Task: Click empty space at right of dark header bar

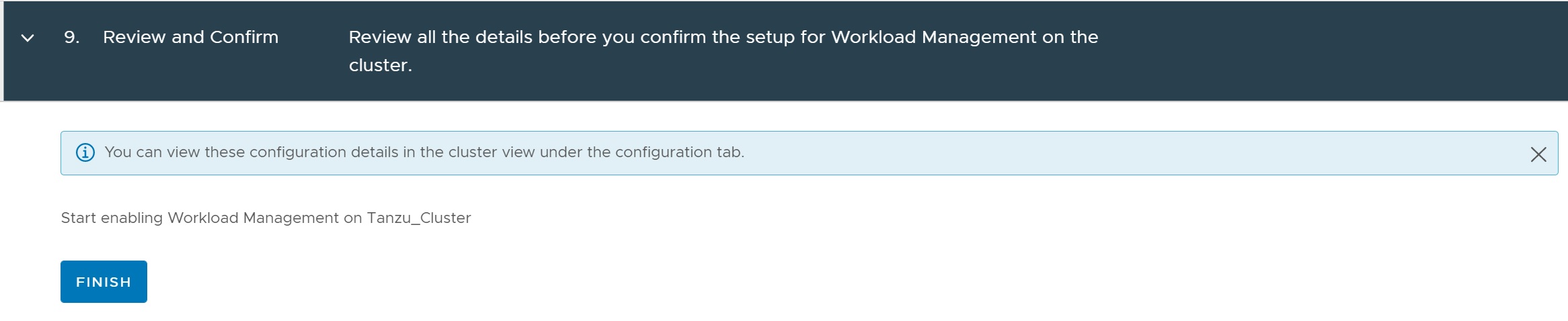Action: 1345,51
